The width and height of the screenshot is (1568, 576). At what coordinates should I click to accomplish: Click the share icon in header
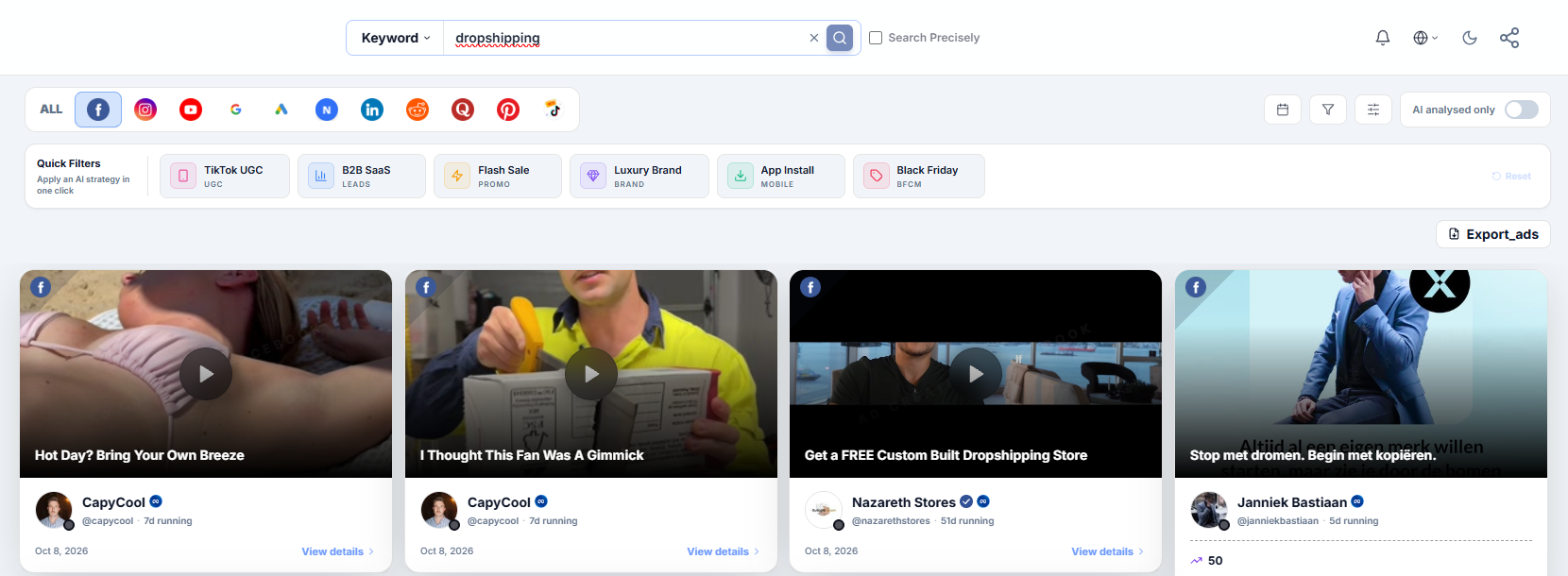coord(1509,38)
